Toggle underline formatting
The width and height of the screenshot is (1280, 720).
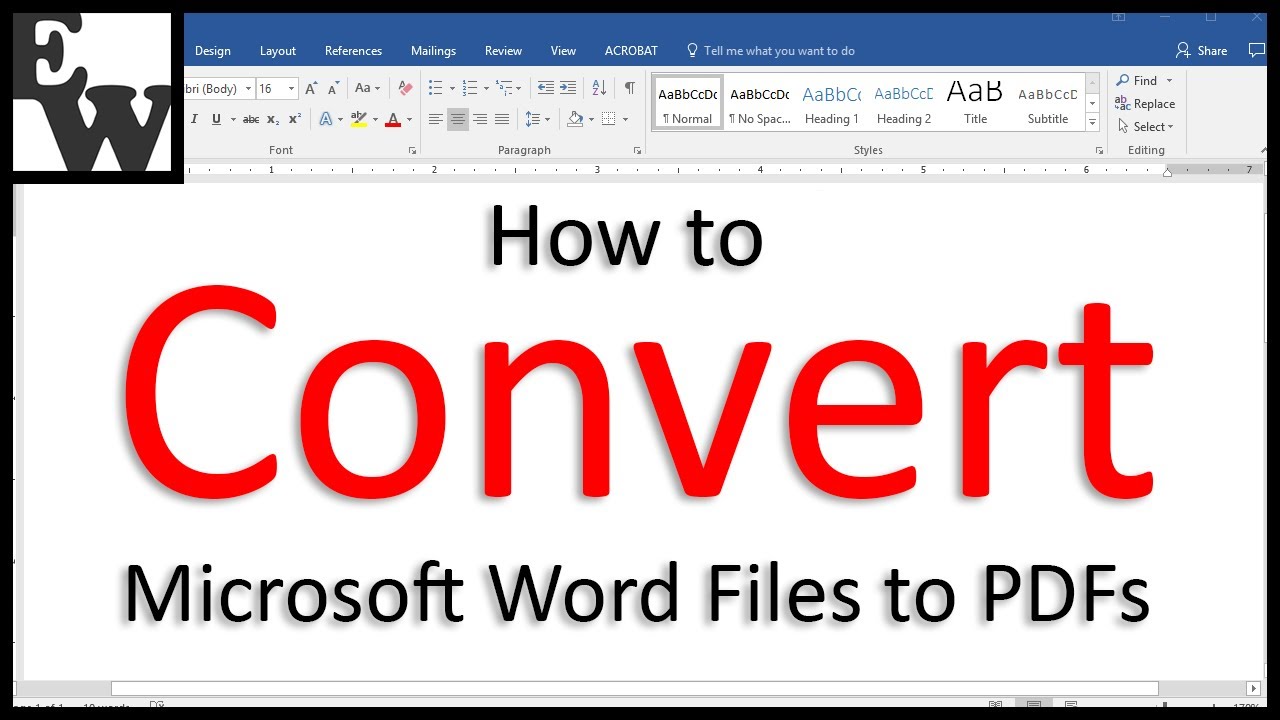[216, 119]
